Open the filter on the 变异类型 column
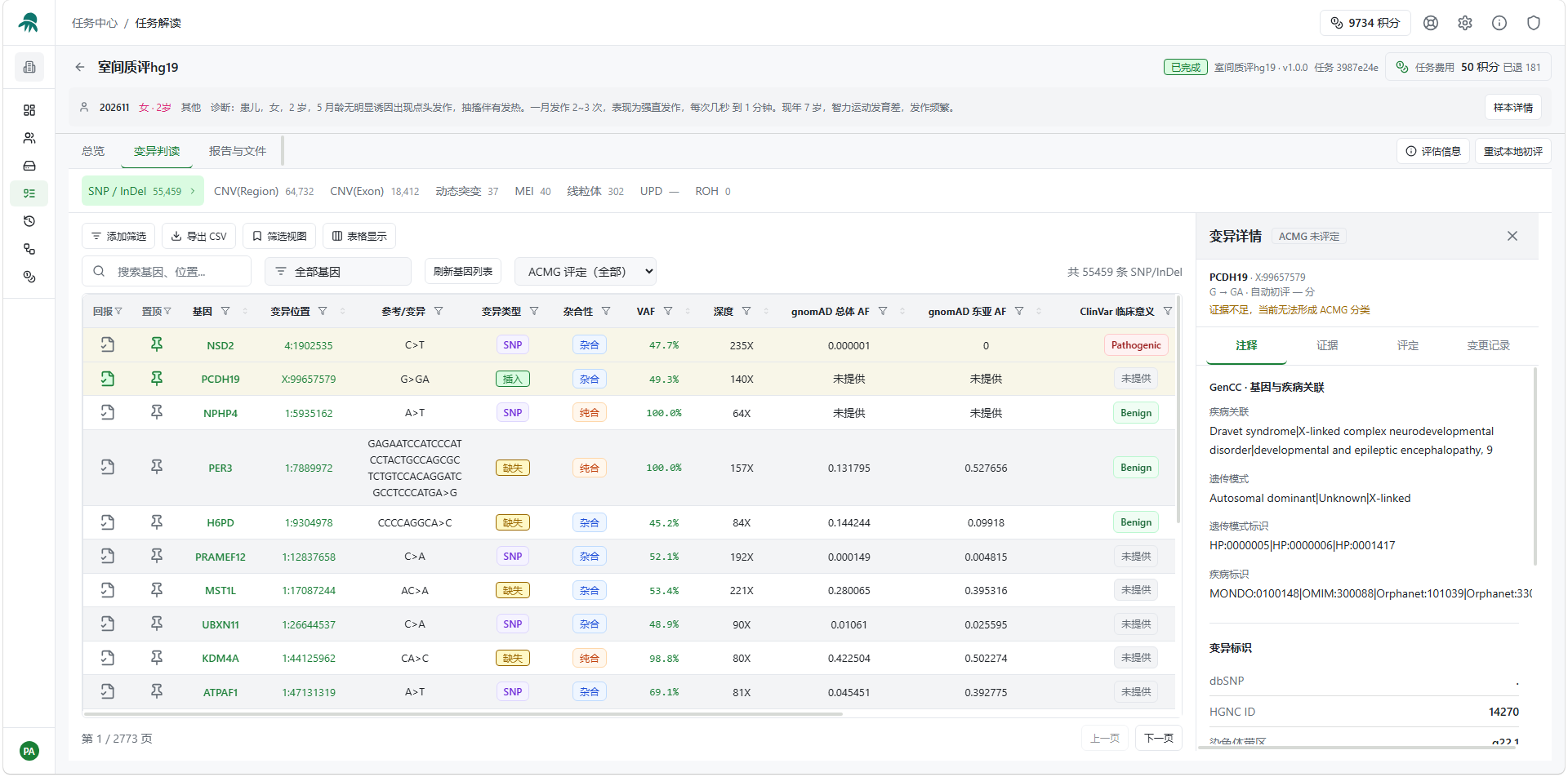Screen dimensions: 1568x777 (534, 311)
